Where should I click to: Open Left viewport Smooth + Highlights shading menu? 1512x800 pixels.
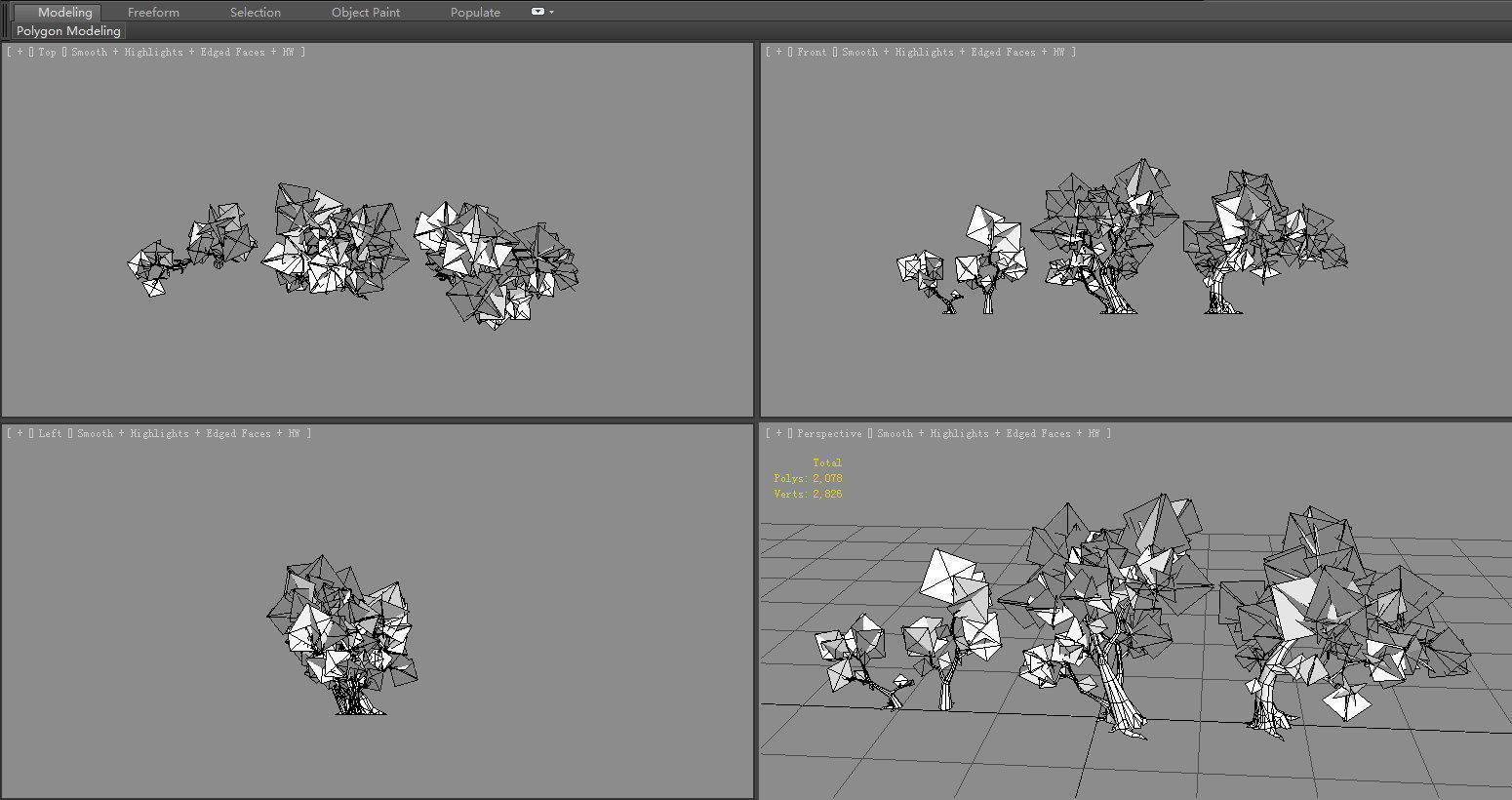pyautogui.click(x=188, y=433)
